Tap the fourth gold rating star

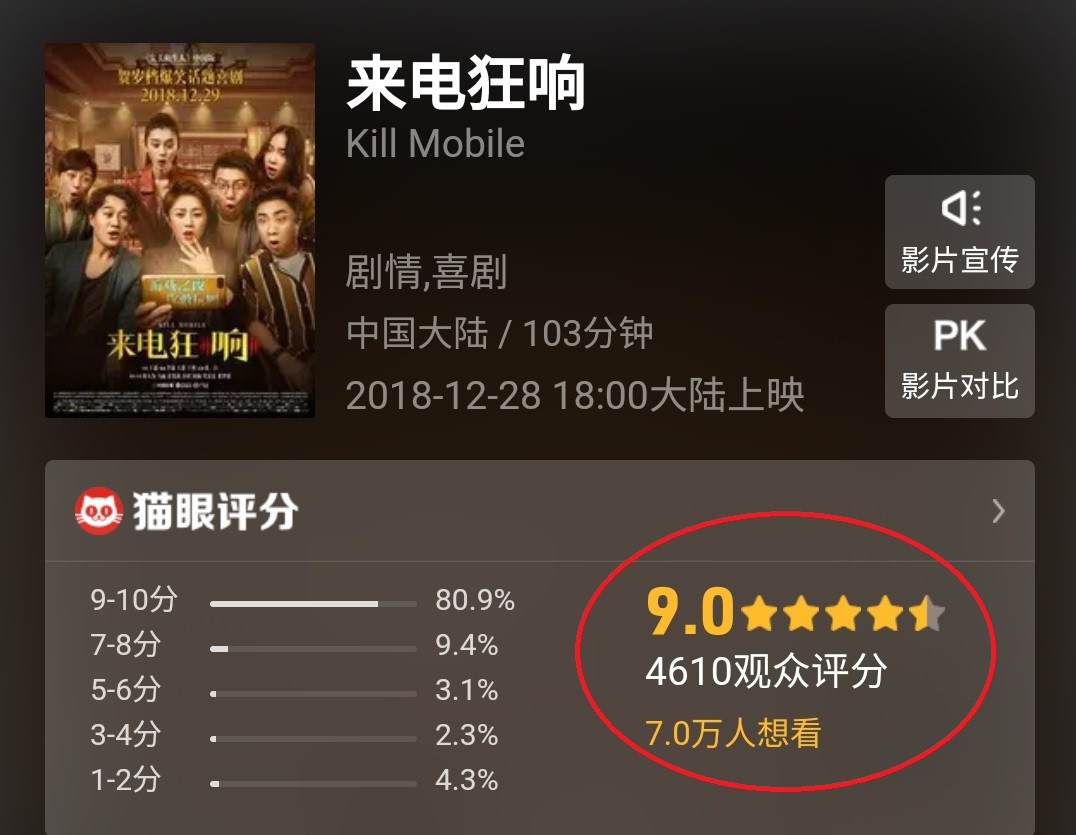pyautogui.click(x=885, y=613)
